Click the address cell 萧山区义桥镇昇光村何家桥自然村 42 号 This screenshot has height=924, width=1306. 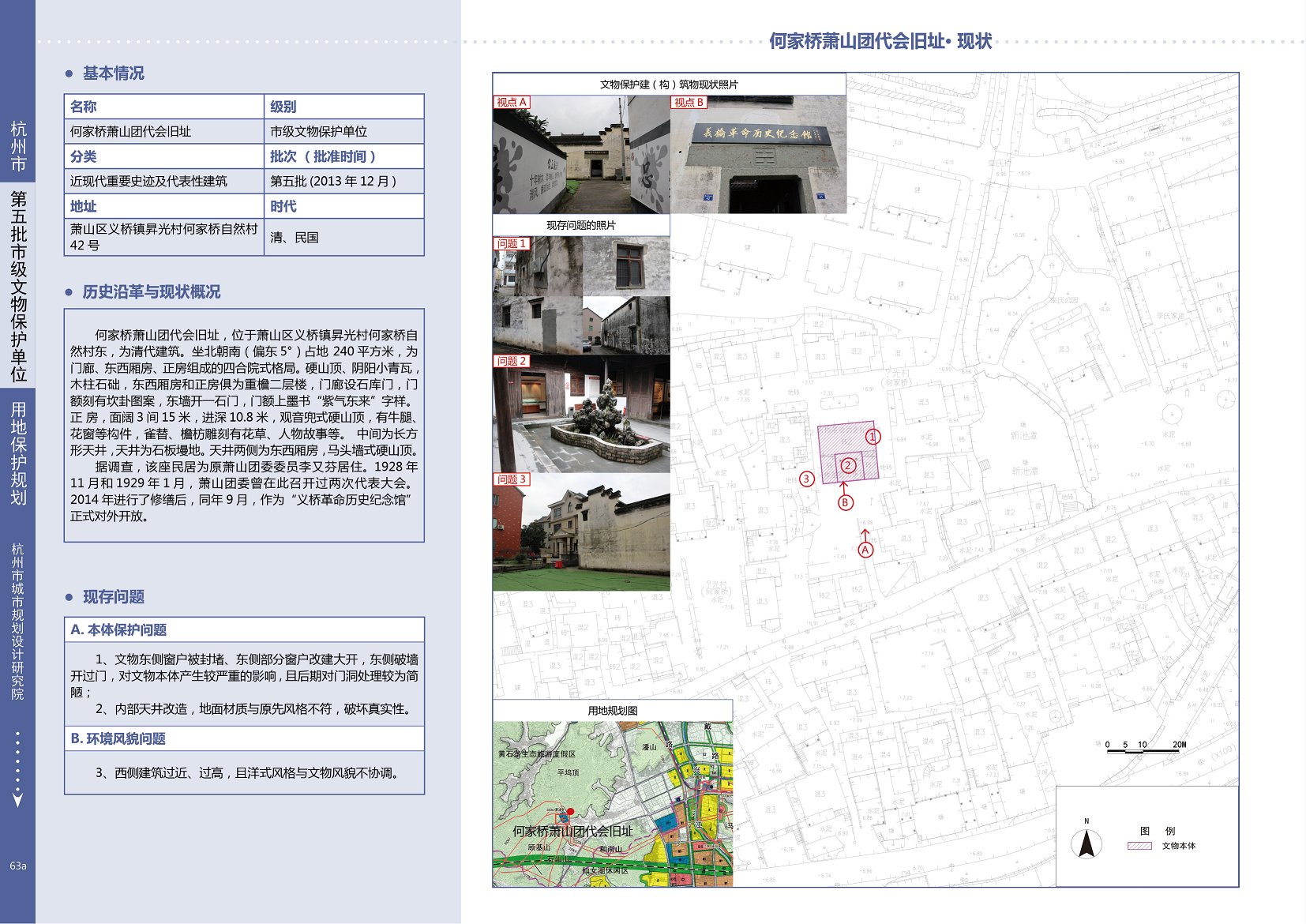164,237
